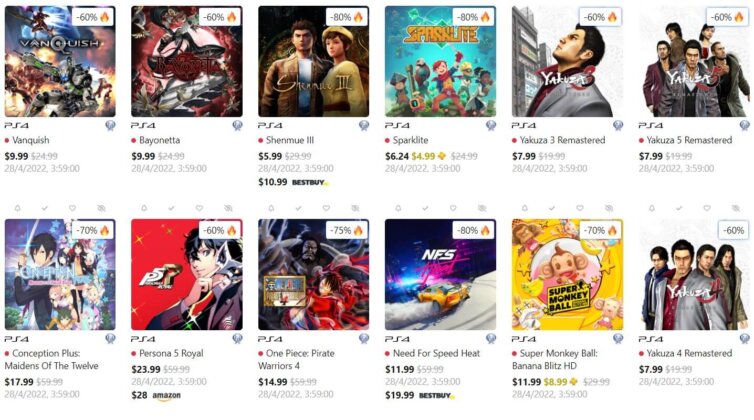The height and width of the screenshot is (420, 754).
Task: Hide Conception Plus using crossed-eye icon
Action: point(101,208)
